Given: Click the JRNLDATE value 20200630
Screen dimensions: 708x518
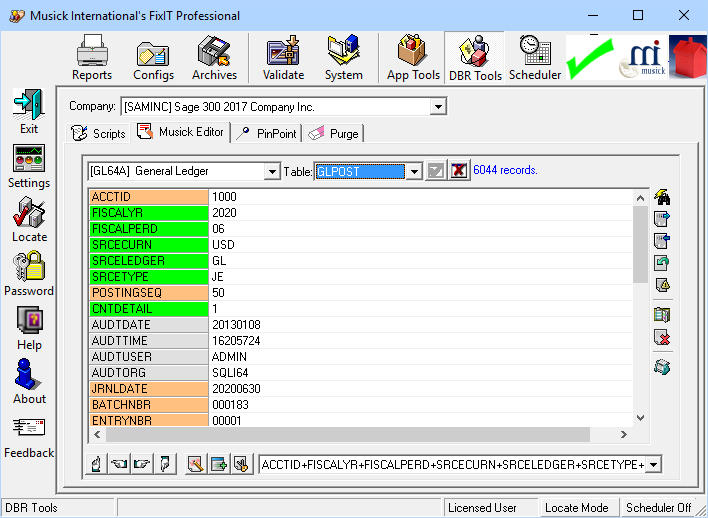Looking at the screenshot, I should tap(236, 389).
